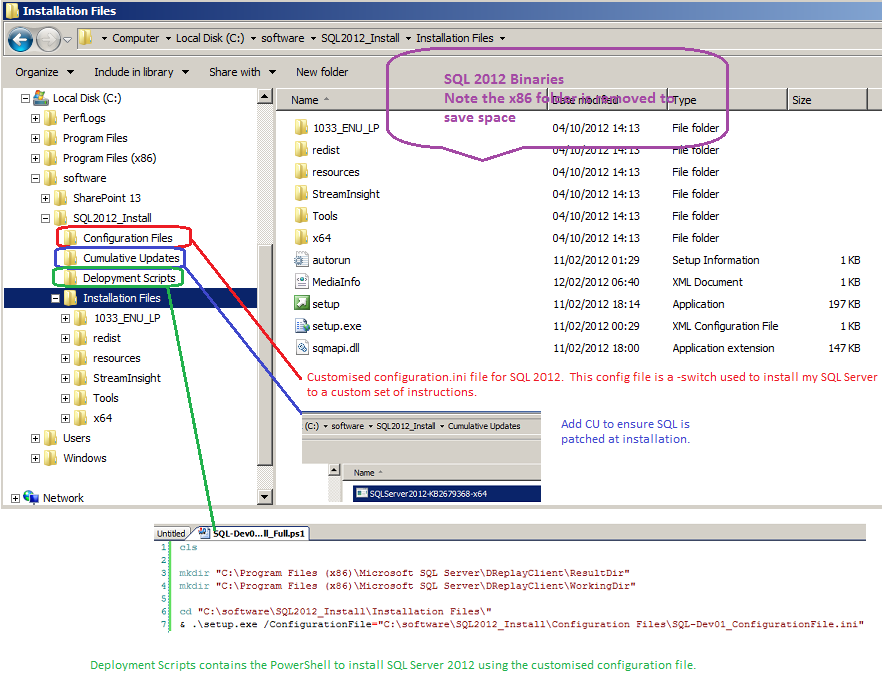882x689 pixels.
Task: Open the Configuration Files folder in the tree
Action: [x=128, y=238]
